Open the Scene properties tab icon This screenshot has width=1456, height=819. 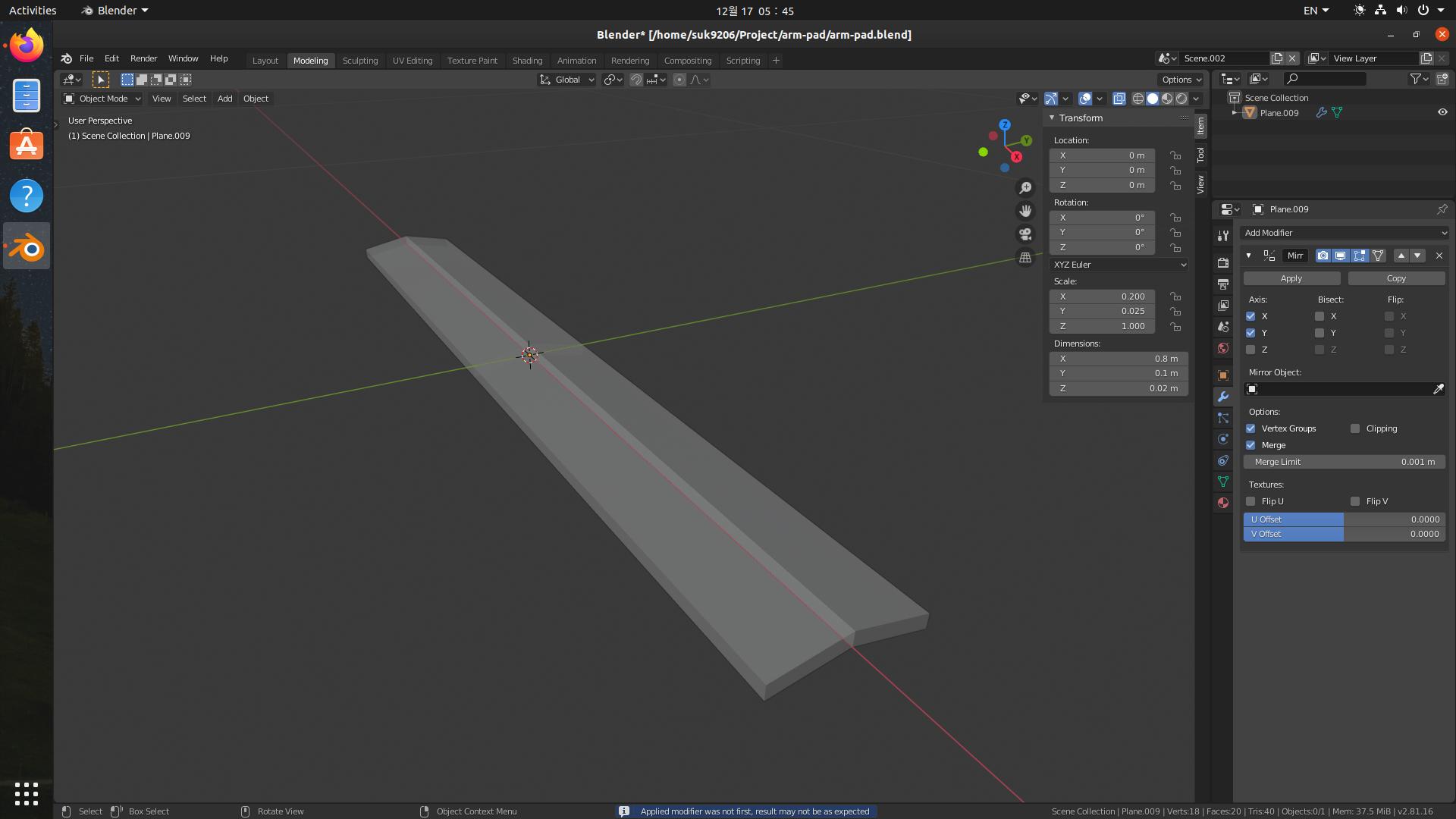click(1222, 326)
